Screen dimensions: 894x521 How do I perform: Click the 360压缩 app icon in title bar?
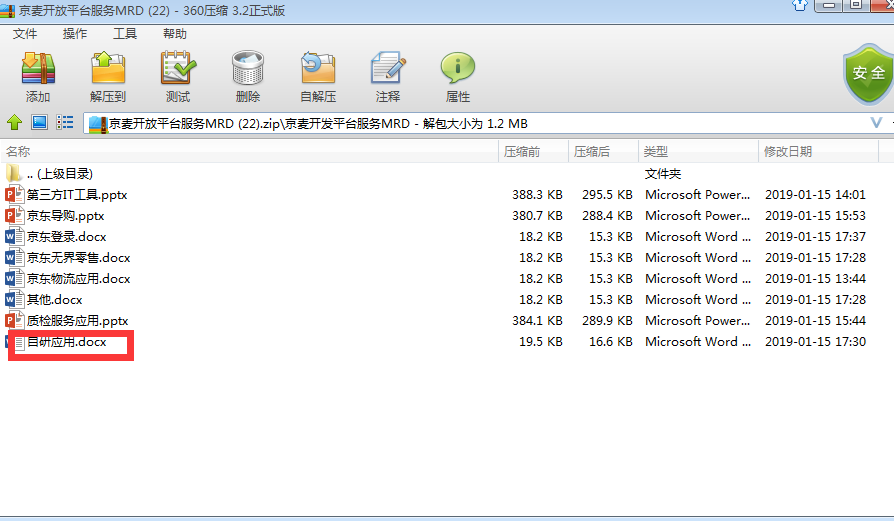click(7, 10)
